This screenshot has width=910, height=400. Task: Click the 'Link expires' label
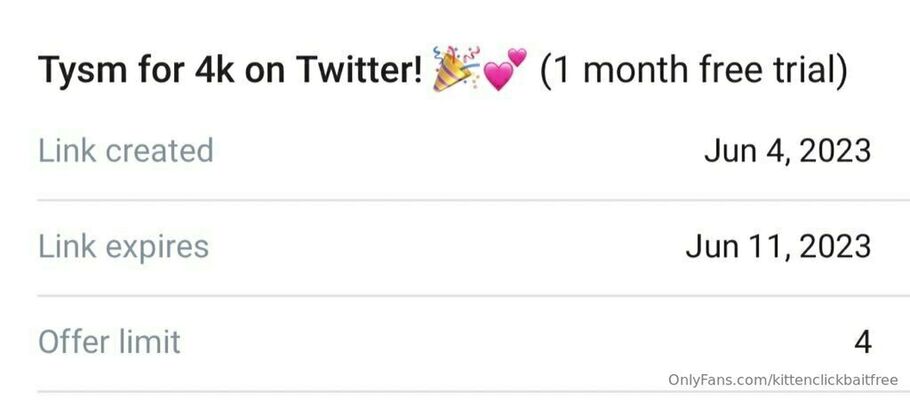tap(124, 247)
